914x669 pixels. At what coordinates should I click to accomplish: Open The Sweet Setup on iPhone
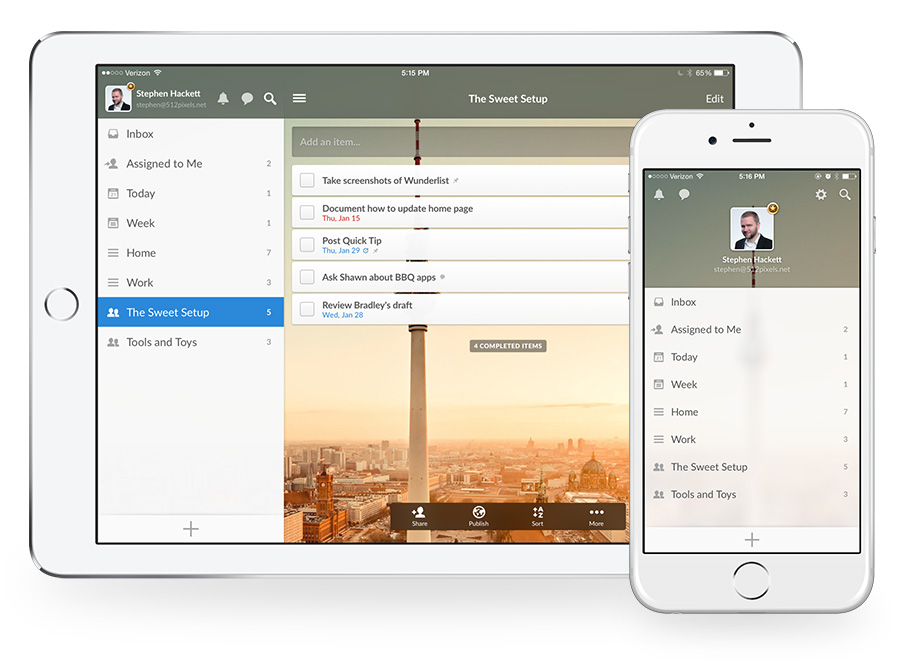point(751,466)
